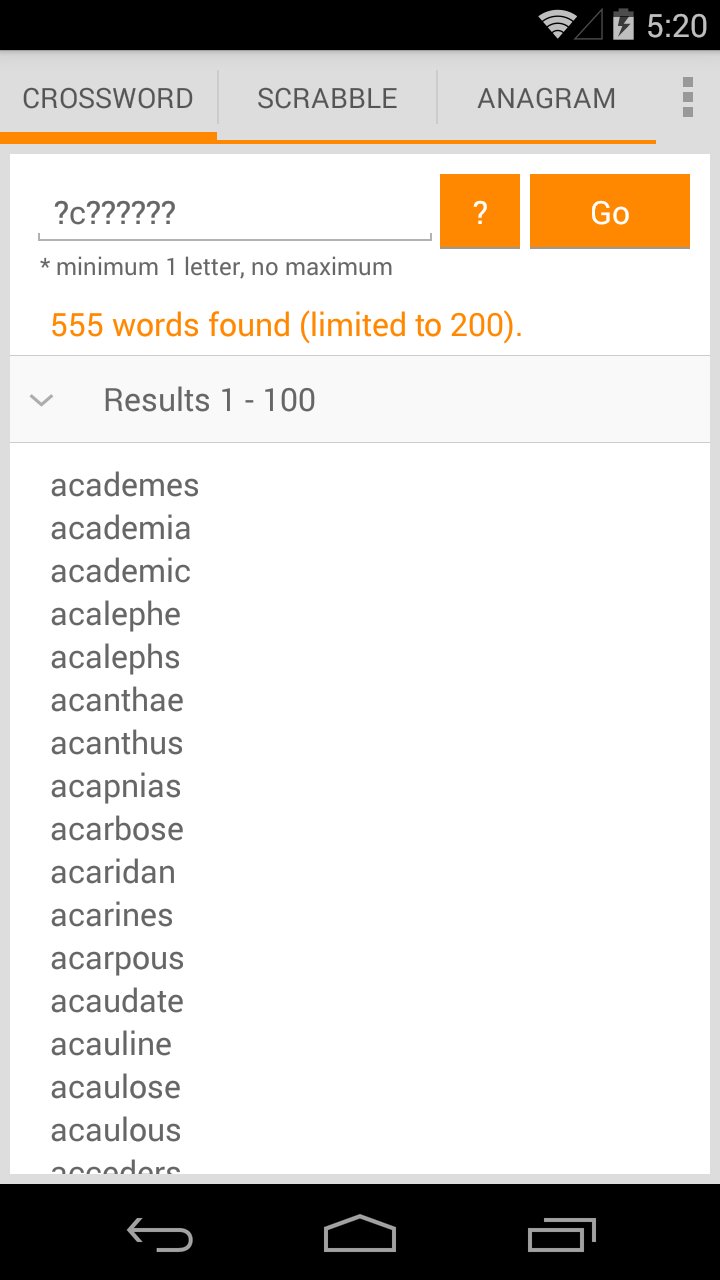Open the result word acaudate
Viewport: 720px width, 1280px height.
click(x=117, y=1001)
